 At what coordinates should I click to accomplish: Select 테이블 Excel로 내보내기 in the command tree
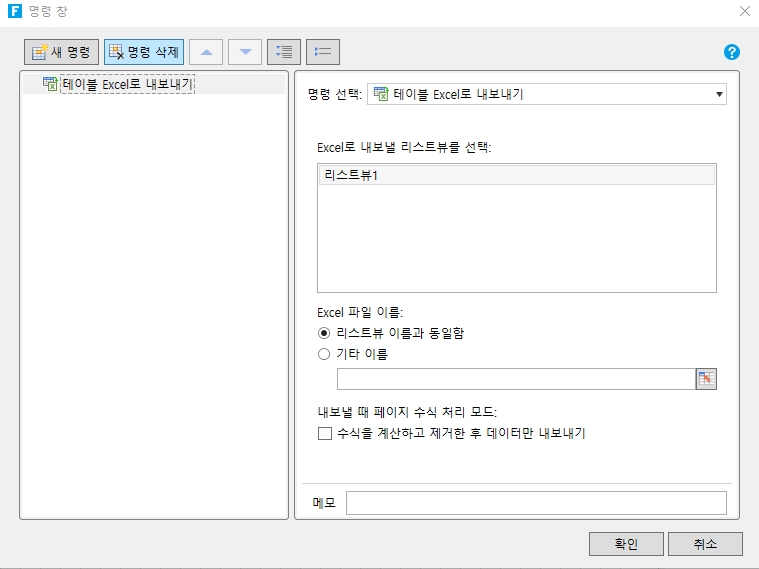click(127, 85)
